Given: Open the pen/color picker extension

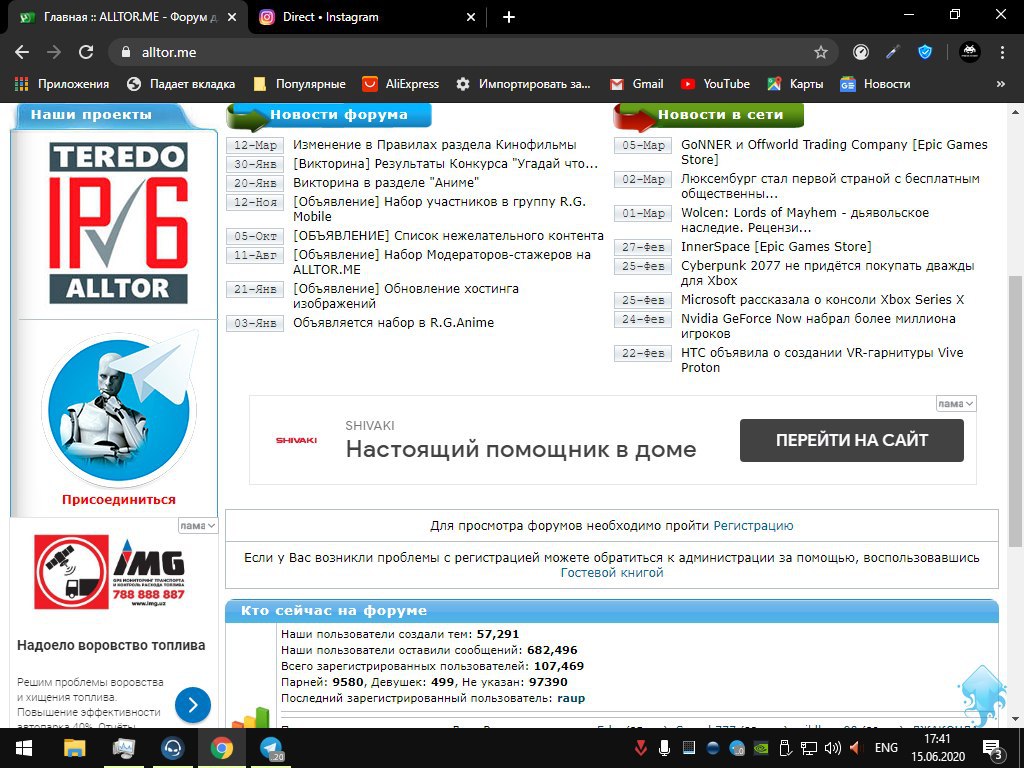Looking at the screenshot, I should click(x=893, y=52).
